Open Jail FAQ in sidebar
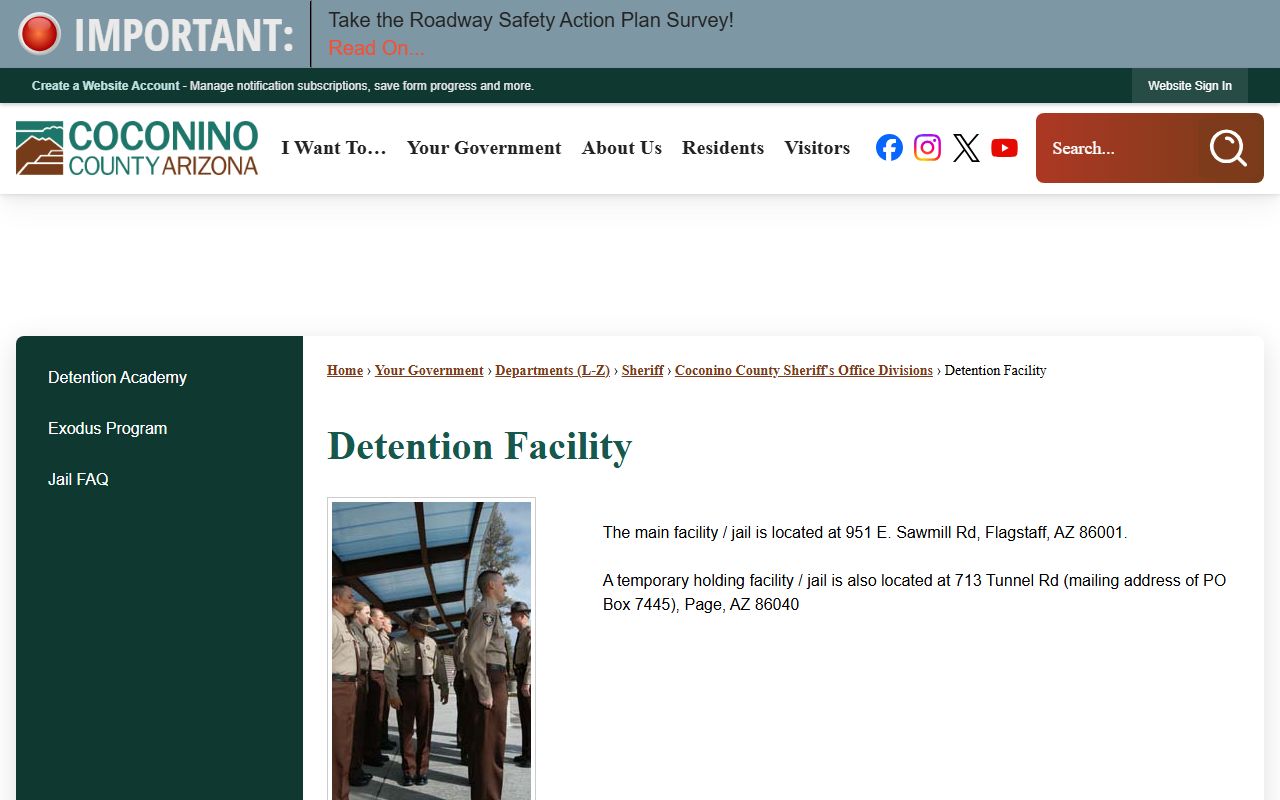 pyautogui.click(x=78, y=479)
